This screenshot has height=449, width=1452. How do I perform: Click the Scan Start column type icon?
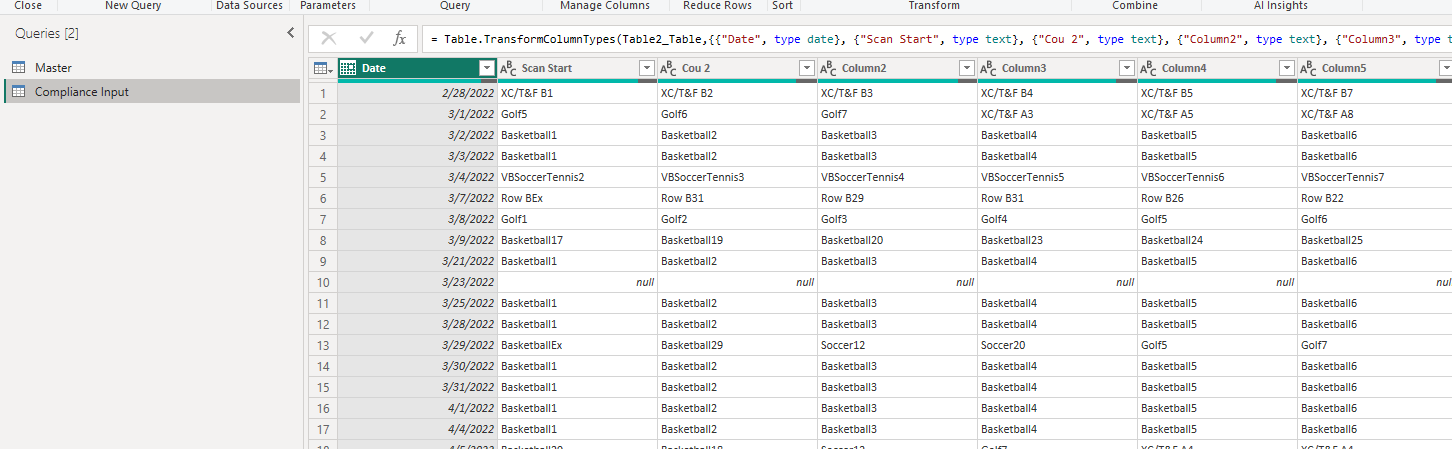point(508,68)
